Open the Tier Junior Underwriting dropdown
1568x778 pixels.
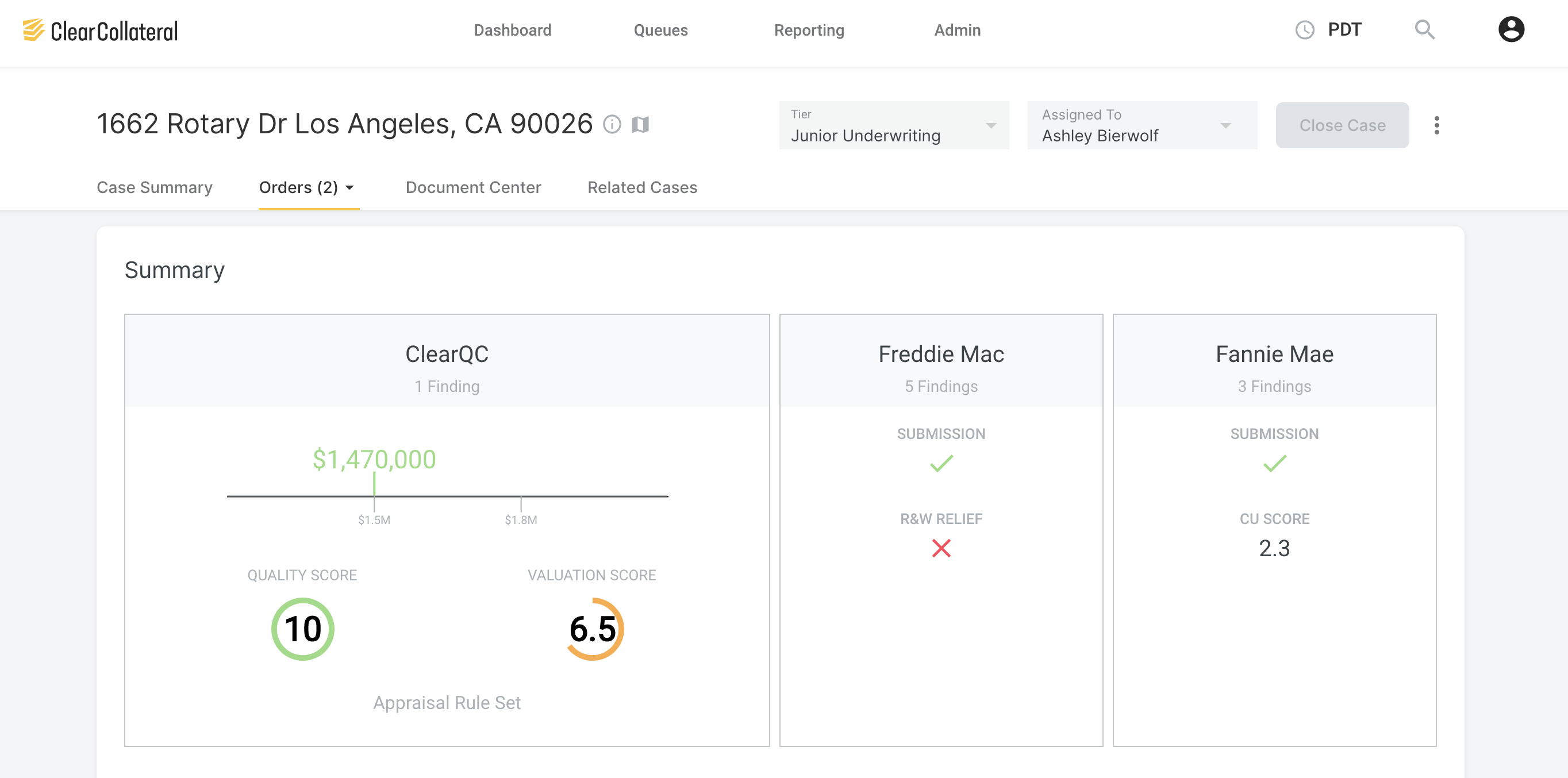pos(894,125)
